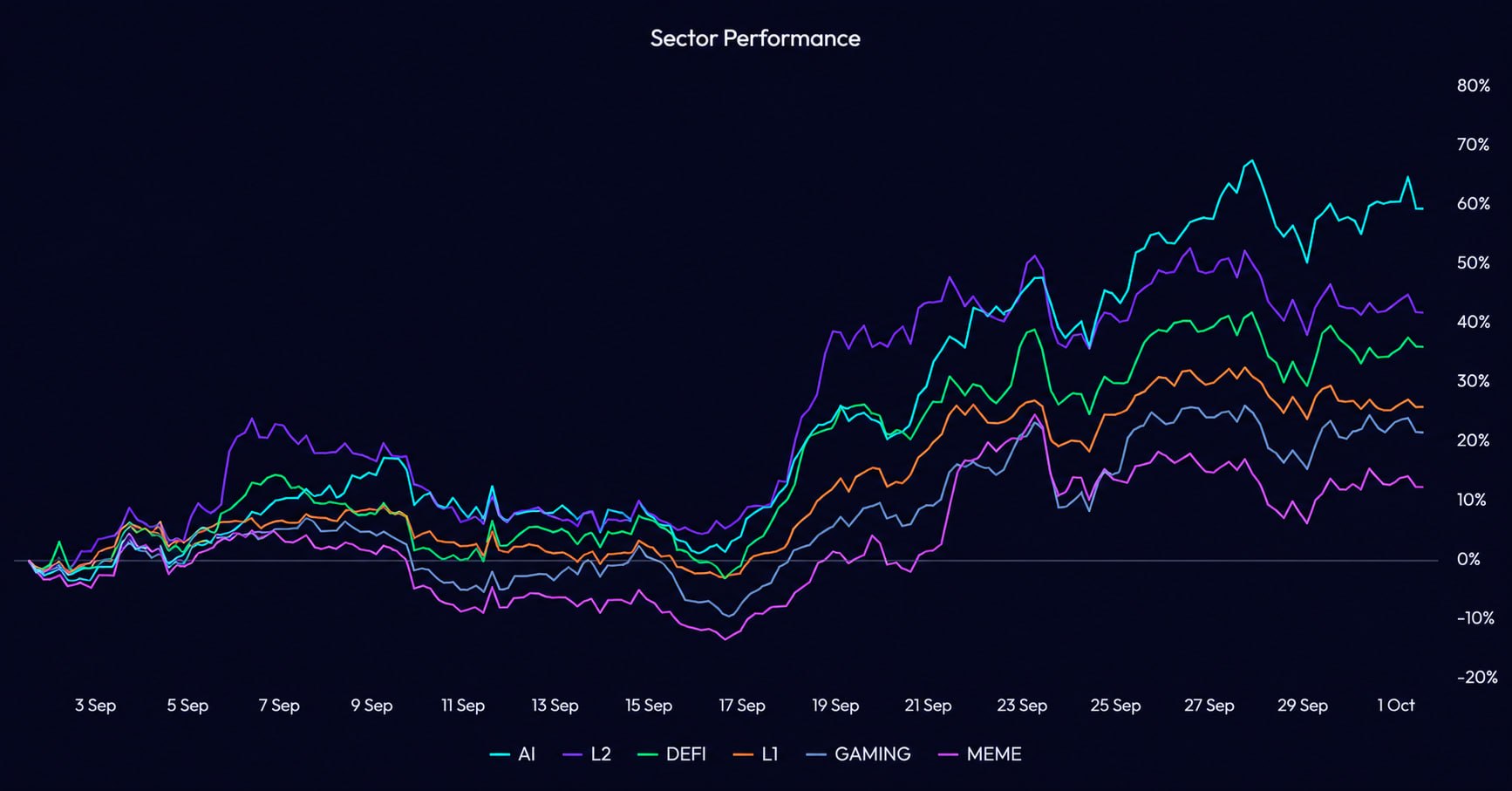Click the 0% baseline axis label
The height and width of the screenshot is (791, 1512).
pyautogui.click(x=1468, y=560)
